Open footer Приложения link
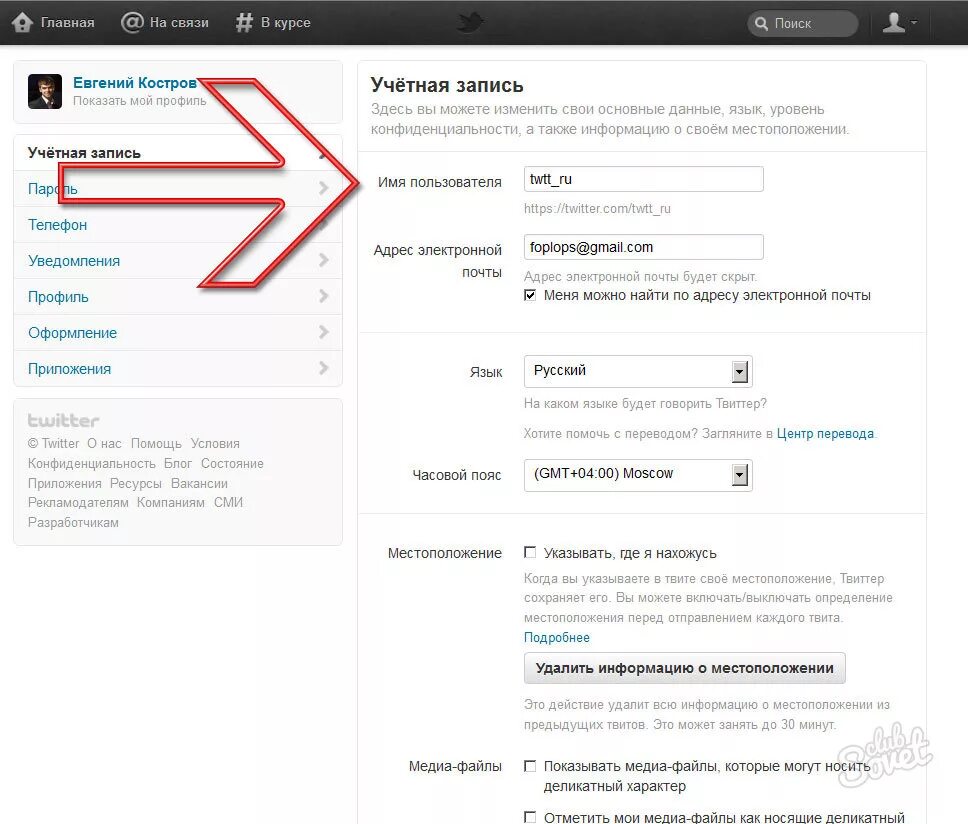This screenshot has height=824, width=968. coord(64,483)
